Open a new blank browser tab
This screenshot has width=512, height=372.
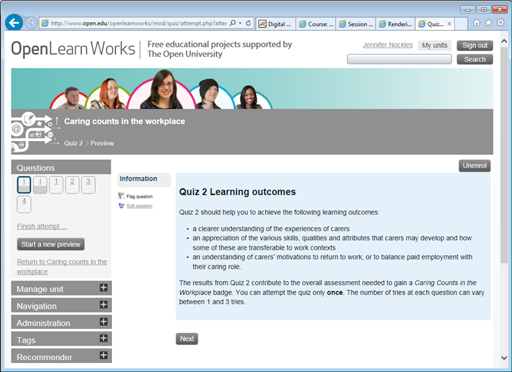tap(461, 24)
